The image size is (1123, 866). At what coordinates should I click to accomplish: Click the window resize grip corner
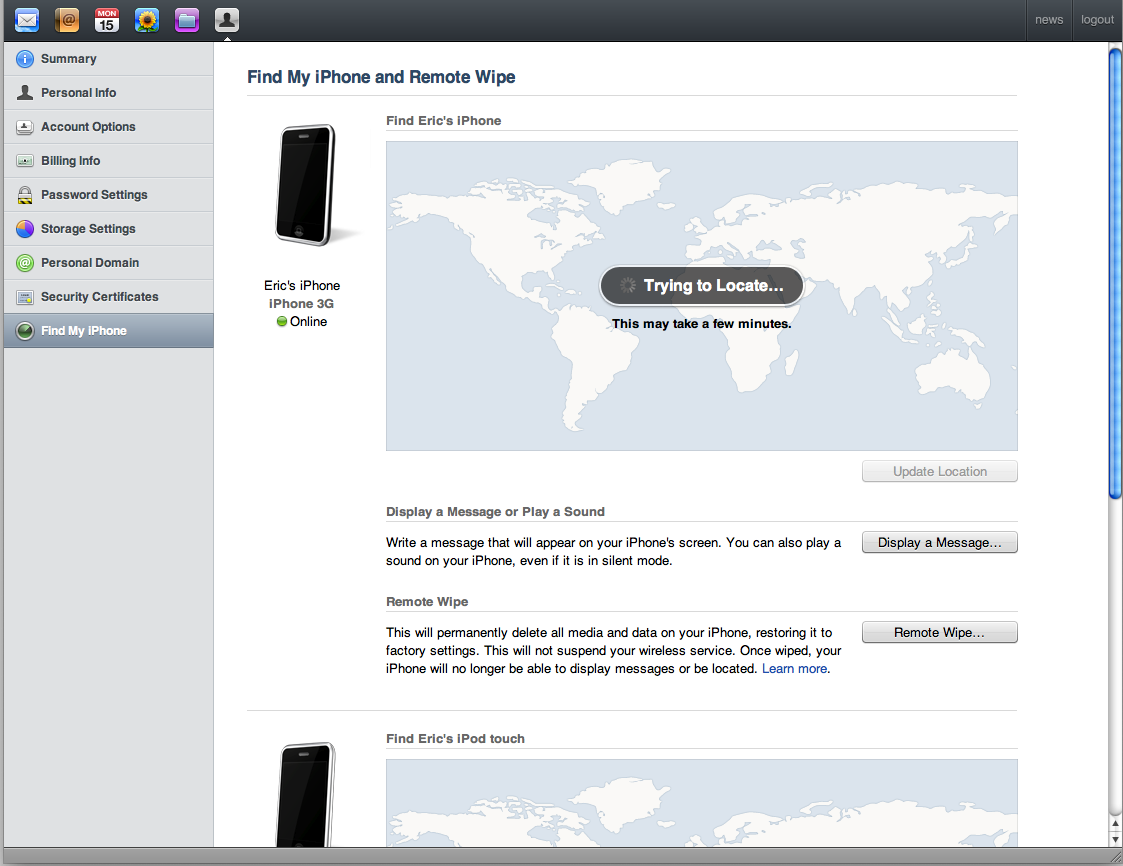(x=1115, y=857)
